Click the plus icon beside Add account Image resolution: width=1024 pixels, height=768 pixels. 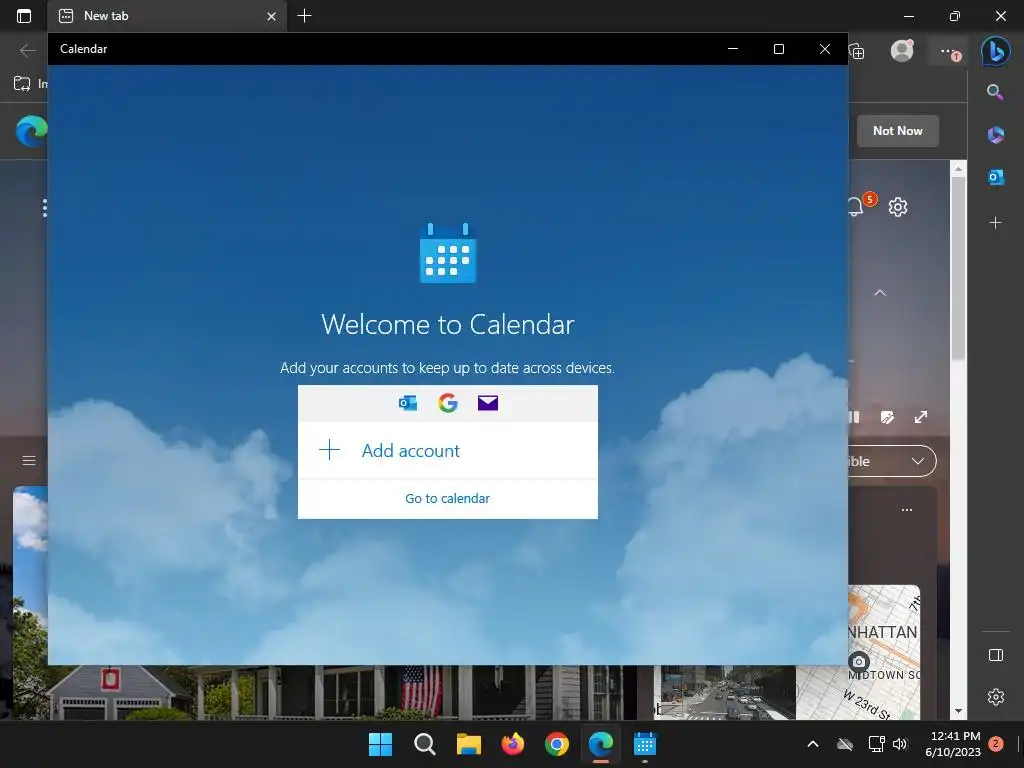[x=330, y=450]
